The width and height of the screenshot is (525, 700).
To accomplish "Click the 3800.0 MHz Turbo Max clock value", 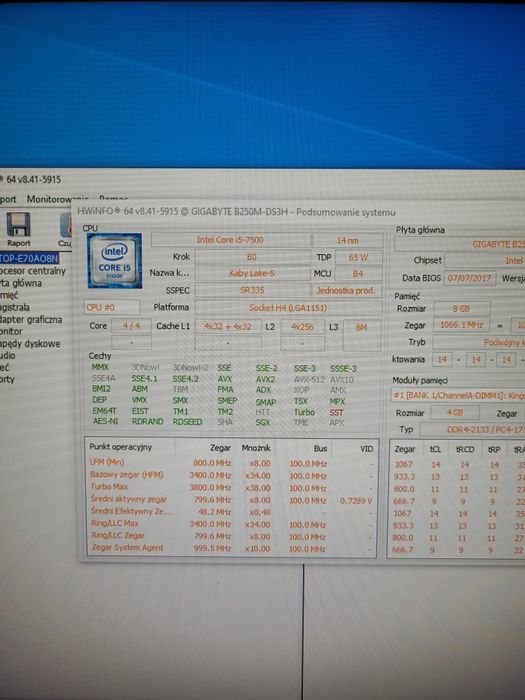I will [210, 488].
